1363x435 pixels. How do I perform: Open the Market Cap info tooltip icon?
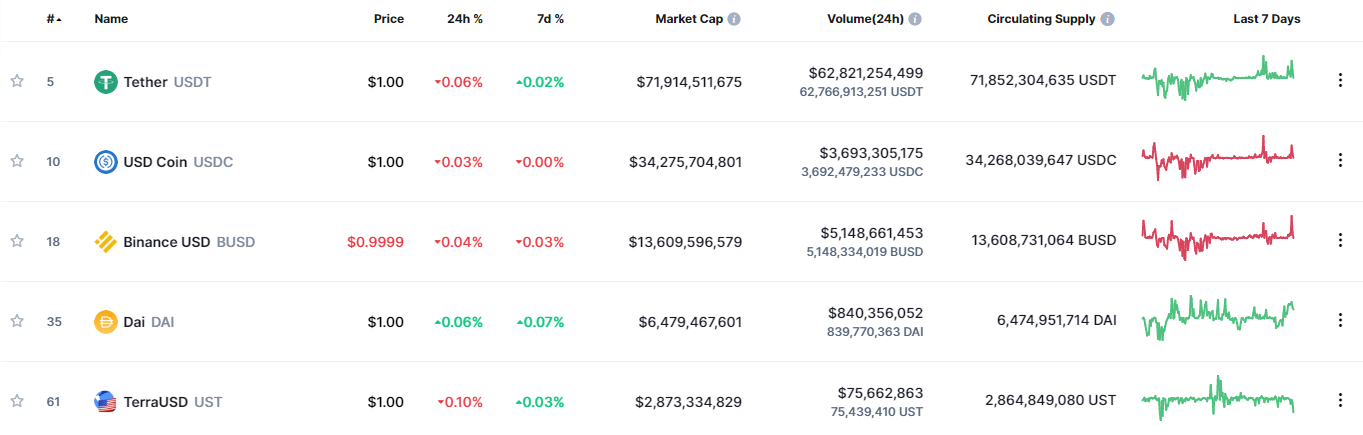(x=735, y=19)
